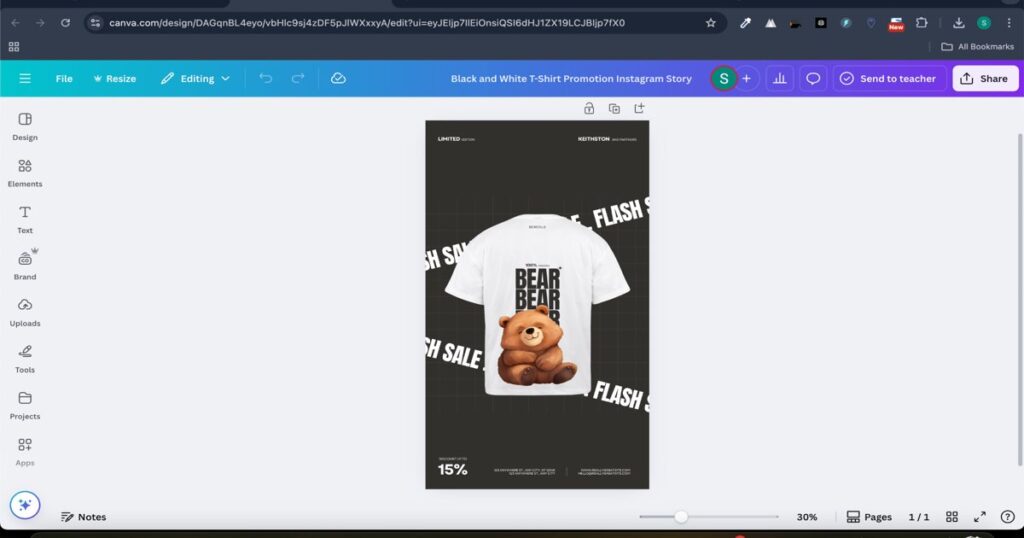Switch to grid view icon
The image size is (1024, 538).
click(x=952, y=516)
